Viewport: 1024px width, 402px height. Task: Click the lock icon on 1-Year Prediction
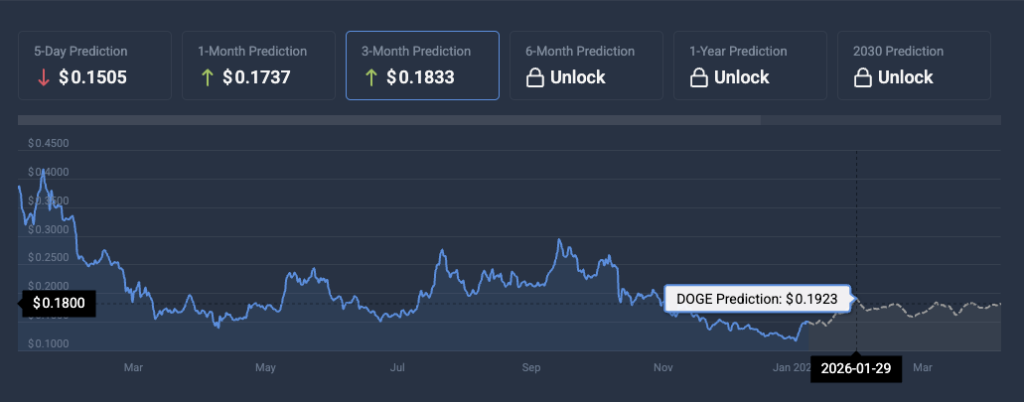698,78
